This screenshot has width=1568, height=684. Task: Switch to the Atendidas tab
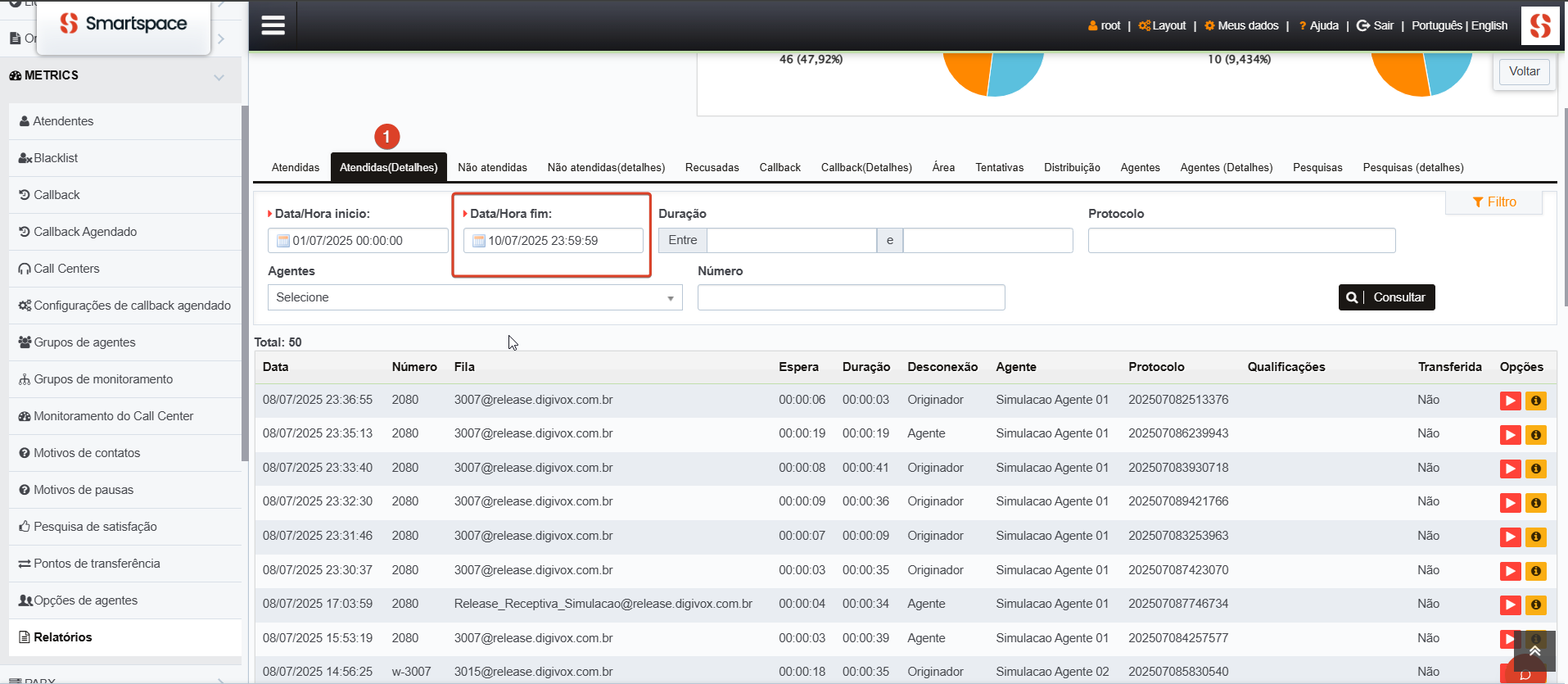(x=296, y=167)
